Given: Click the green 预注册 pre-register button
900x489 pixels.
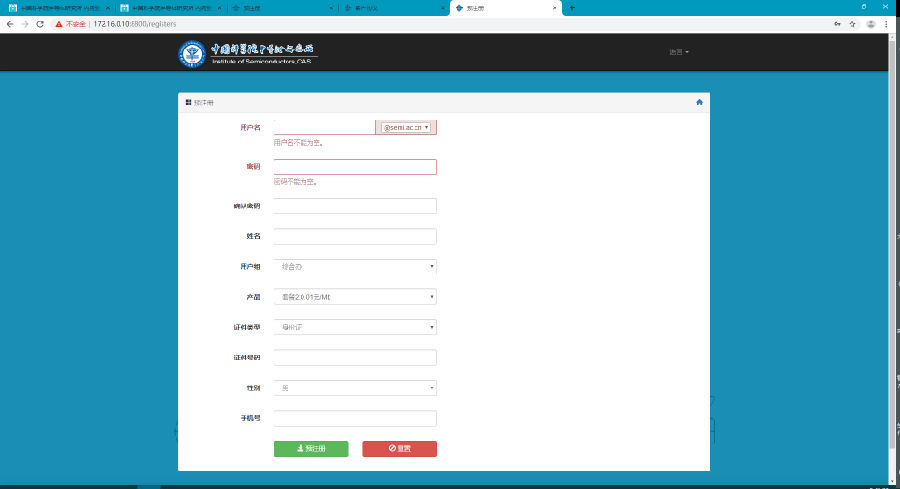Looking at the screenshot, I should (x=311, y=448).
